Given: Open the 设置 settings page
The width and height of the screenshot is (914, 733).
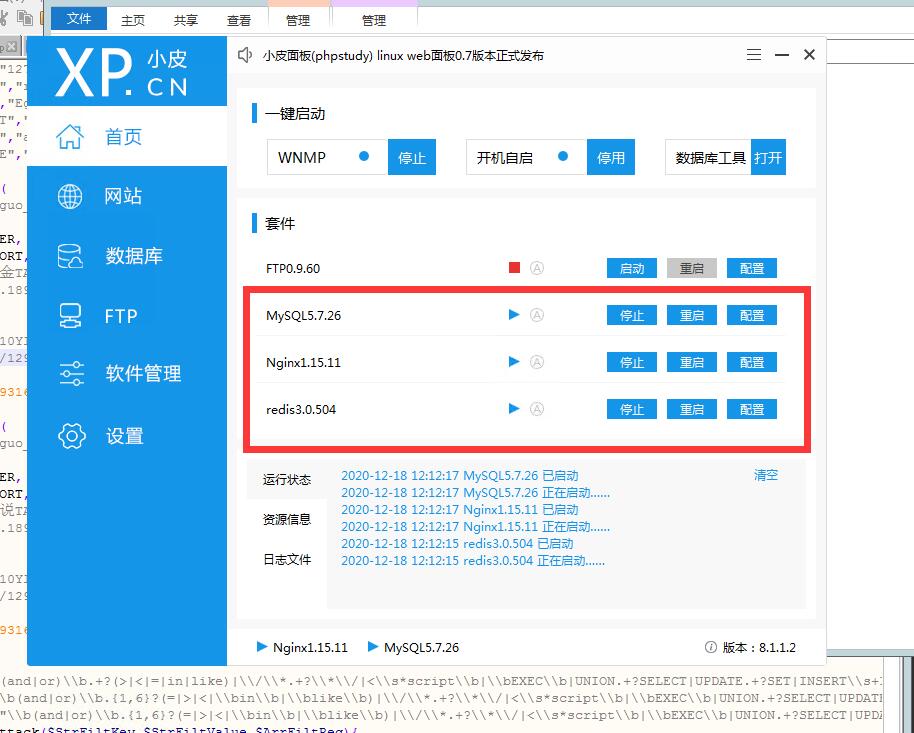Looking at the screenshot, I should [x=125, y=436].
